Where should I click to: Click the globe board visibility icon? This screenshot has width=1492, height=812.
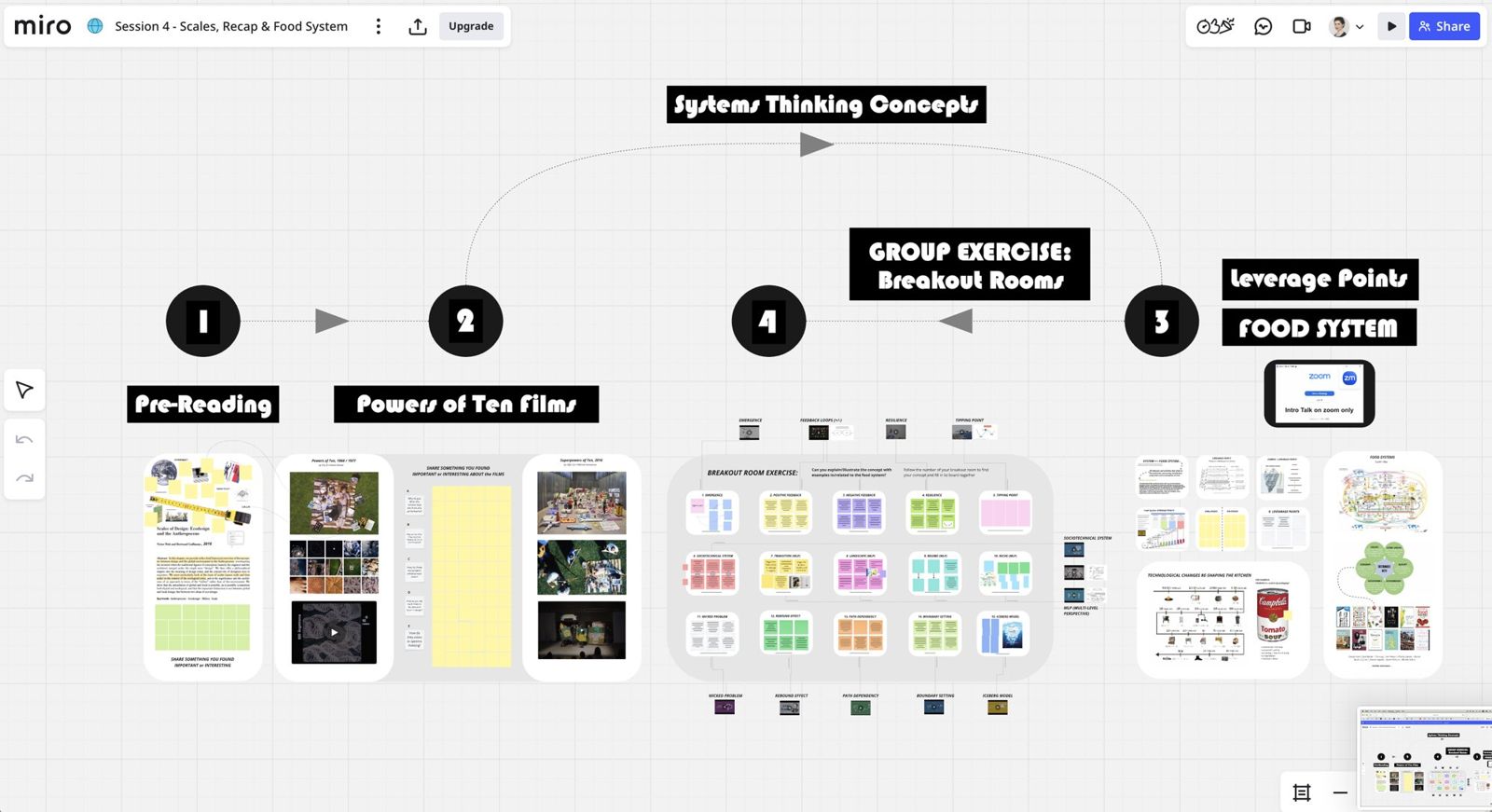coord(95,26)
